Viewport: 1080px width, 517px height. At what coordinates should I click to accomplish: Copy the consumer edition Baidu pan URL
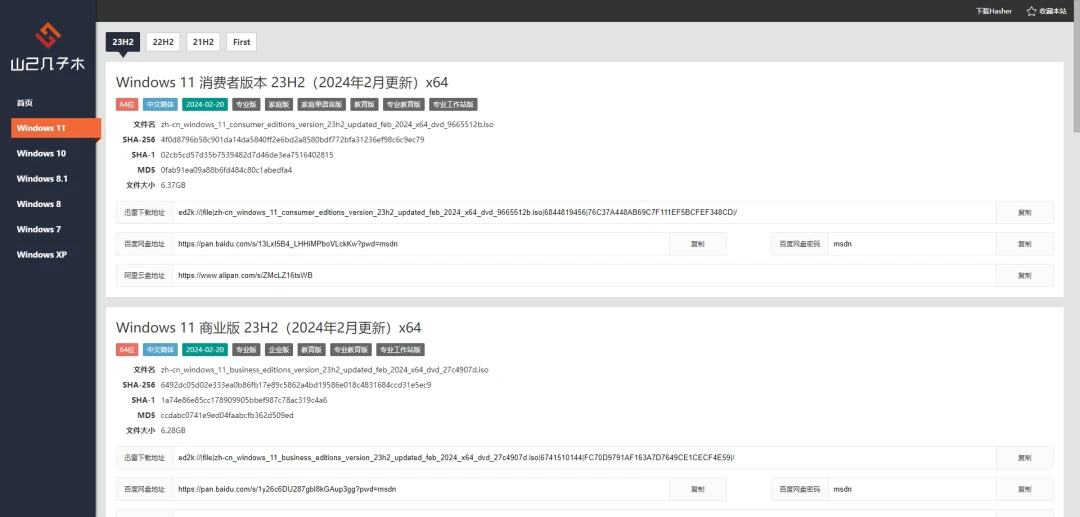point(697,244)
